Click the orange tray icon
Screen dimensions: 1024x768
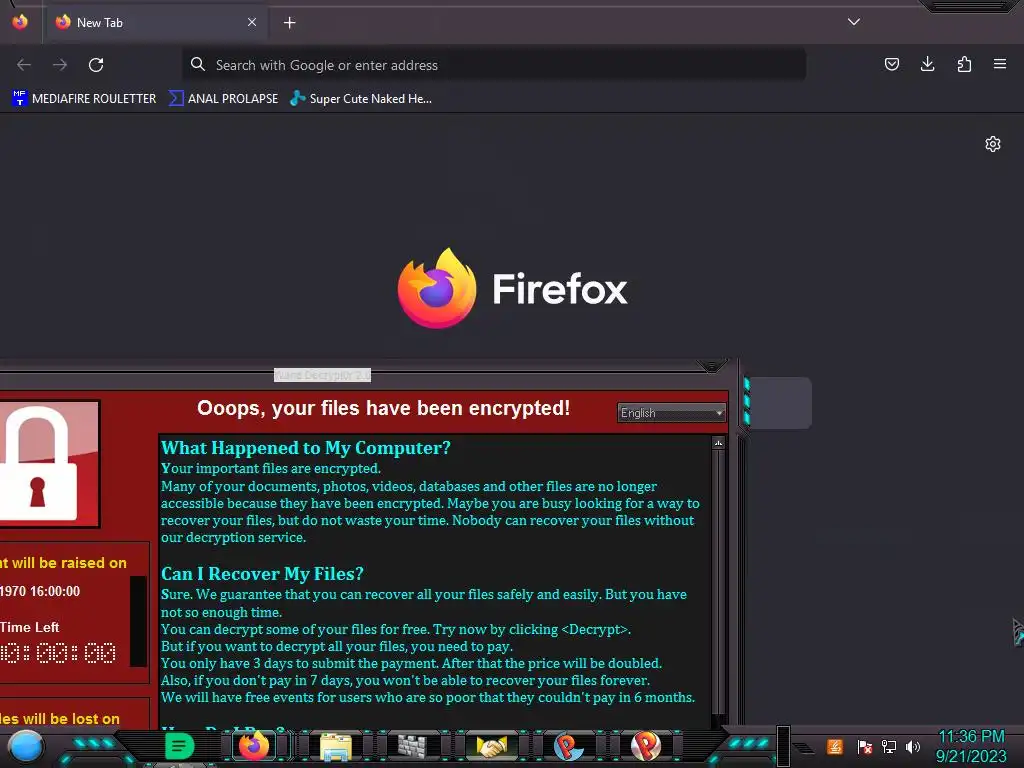coord(835,746)
